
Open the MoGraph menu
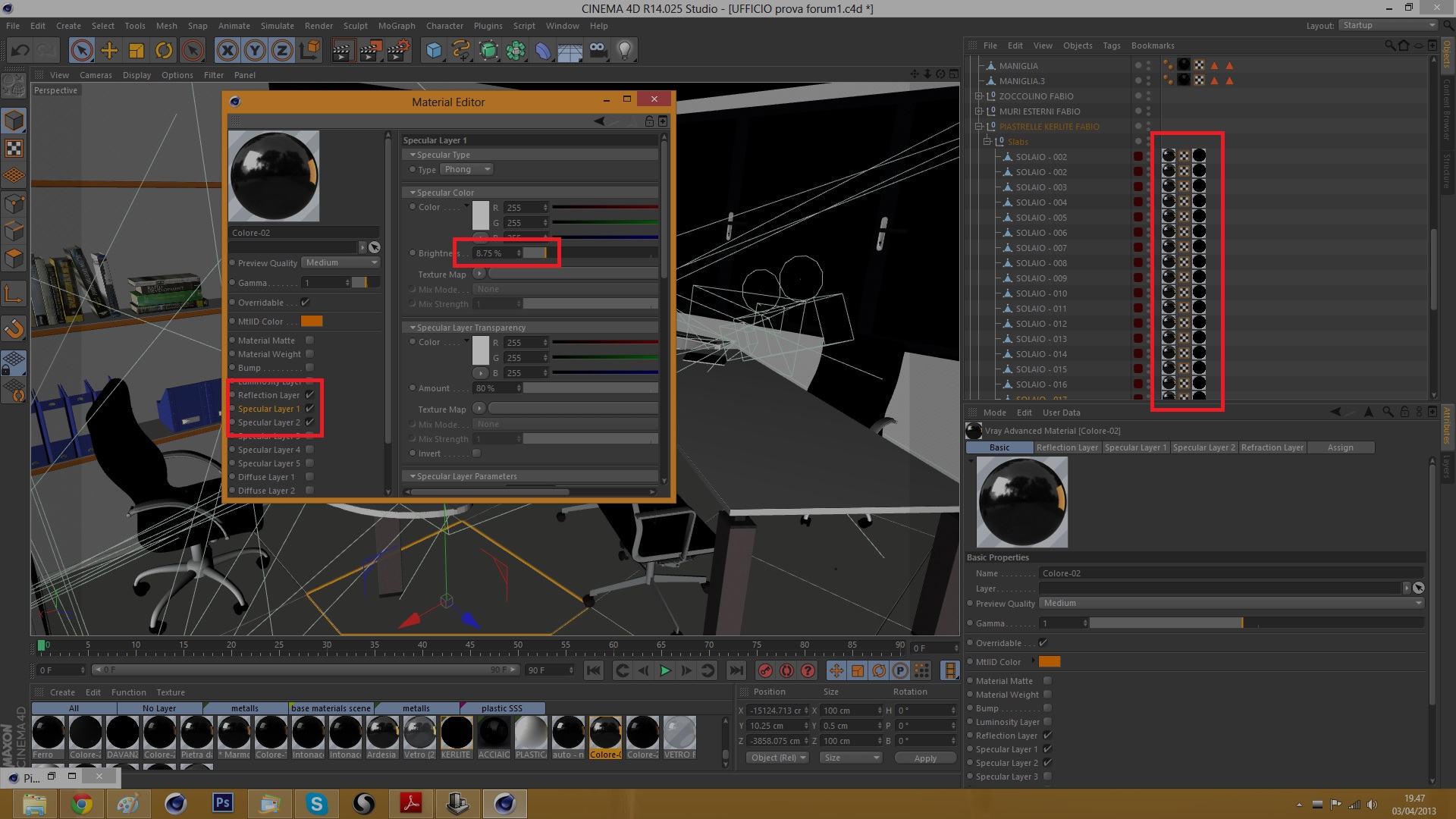tap(397, 26)
